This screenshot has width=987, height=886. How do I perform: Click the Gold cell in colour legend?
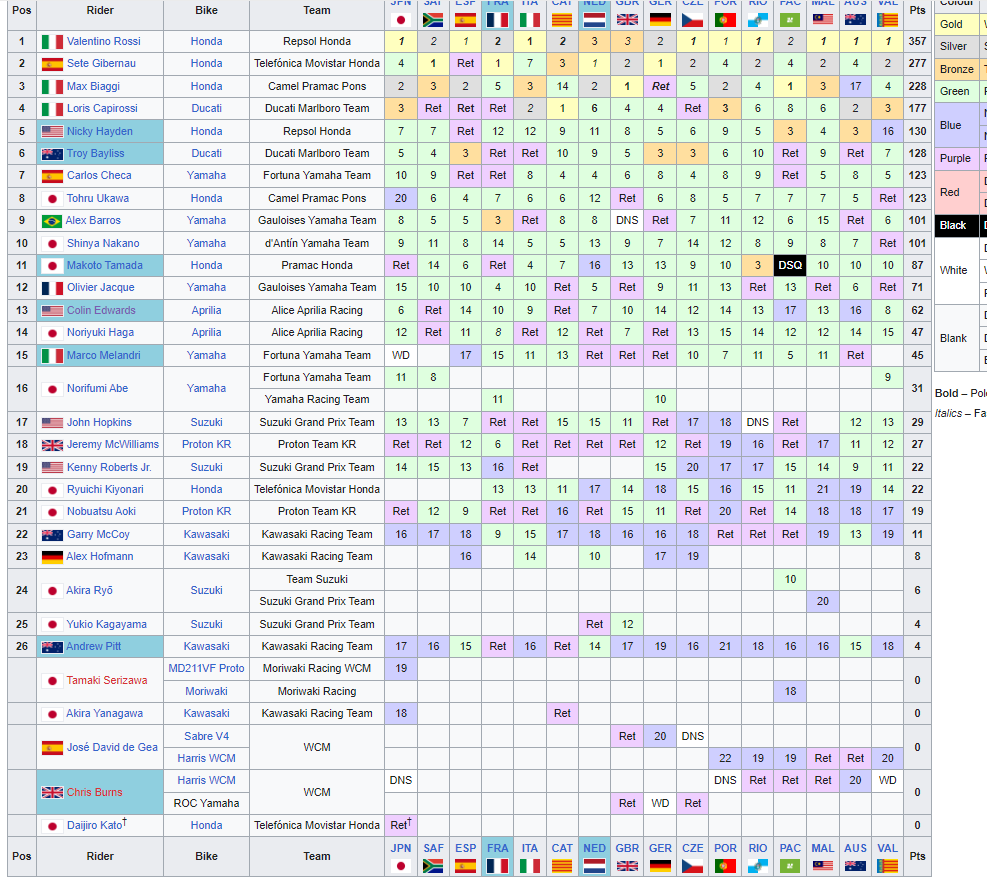[957, 25]
